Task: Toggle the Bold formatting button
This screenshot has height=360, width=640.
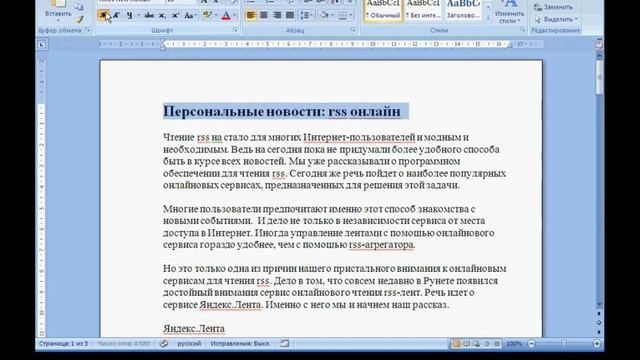Action: pyautogui.click(x=103, y=16)
